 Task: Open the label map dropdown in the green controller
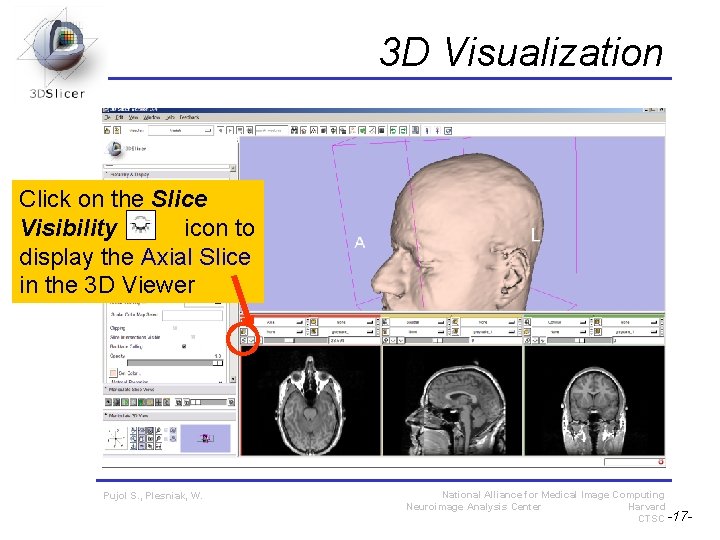tap(560, 332)
